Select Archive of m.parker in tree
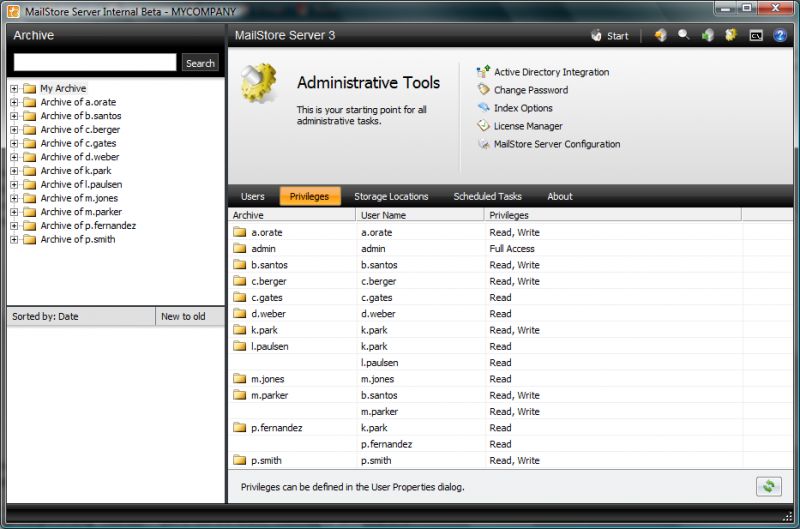This screenshot has height=529, width=800. 81,212
